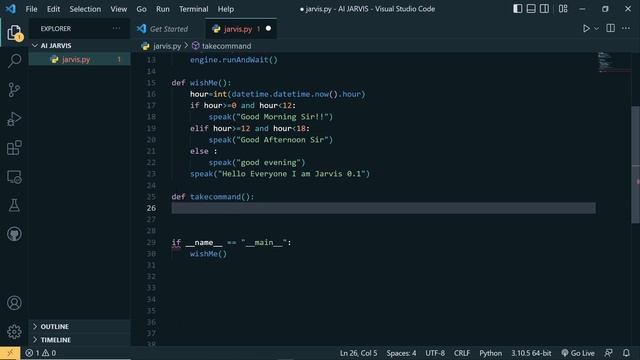Open the Explorer view in activity bar
The height and width of the screenshot is (360, 640).
(x=14, y=33)
